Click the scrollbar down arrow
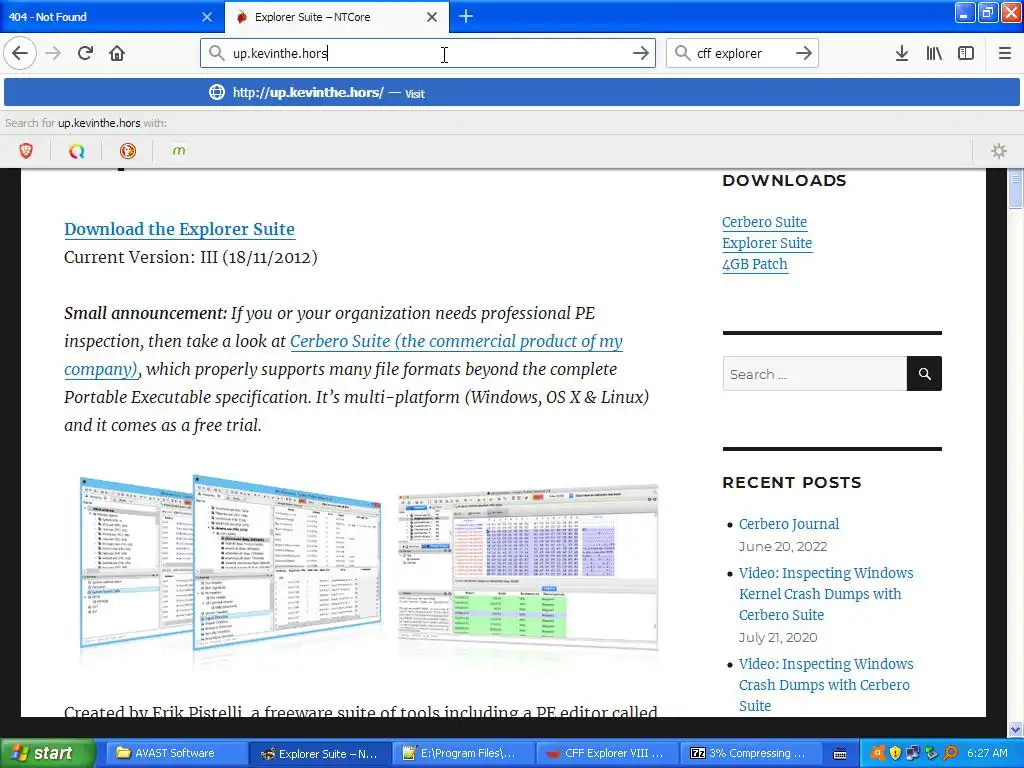 coord(1015,729)
